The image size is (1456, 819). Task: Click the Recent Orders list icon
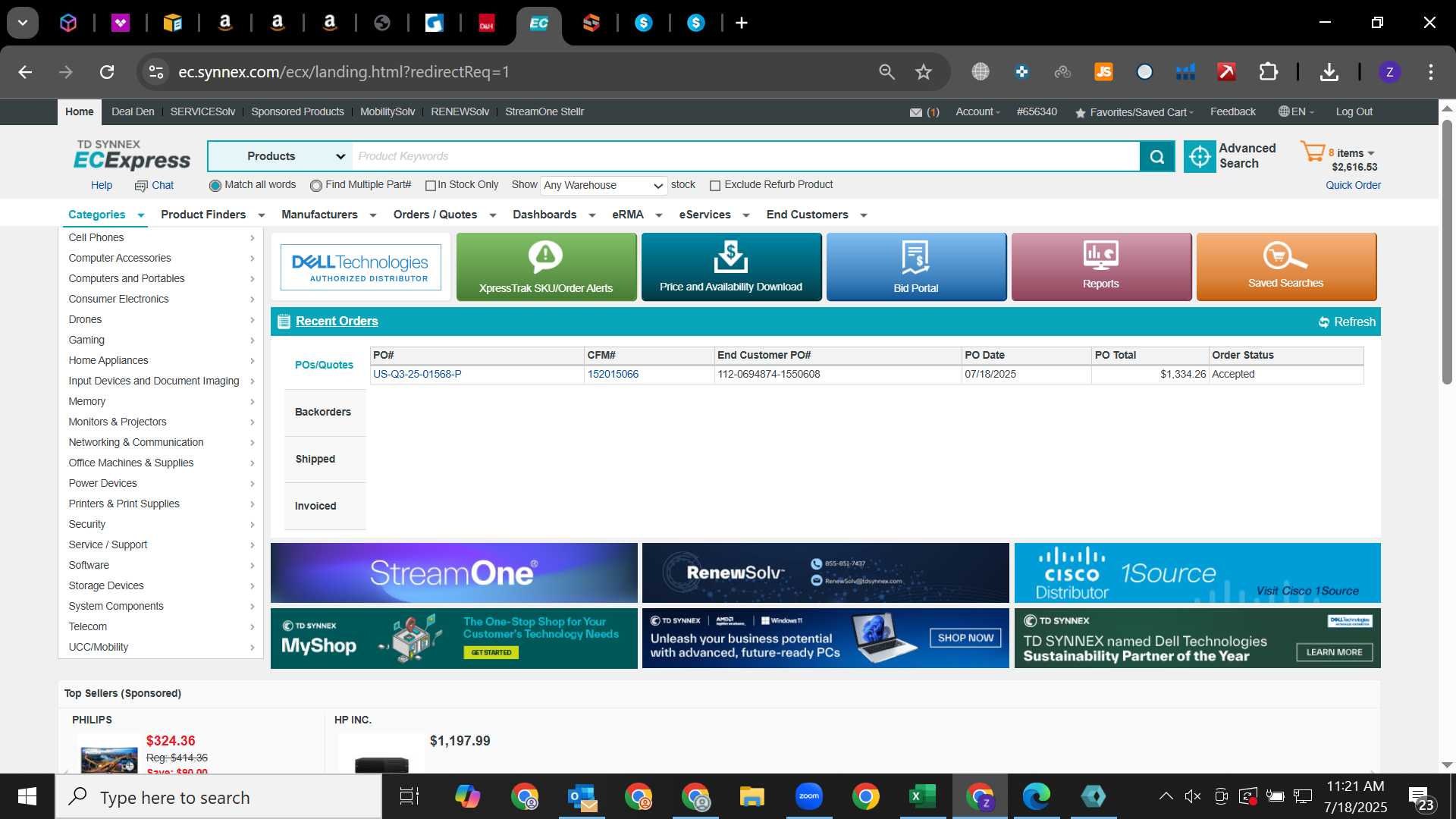[284, 322]
